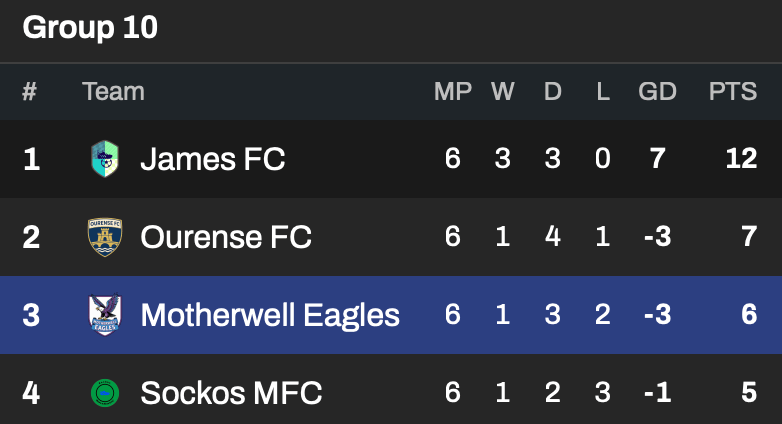This screenshot has height=424, width=782.
Task: Sort by the GD column header
Action: pyautogui.click(x=657, y=92)
